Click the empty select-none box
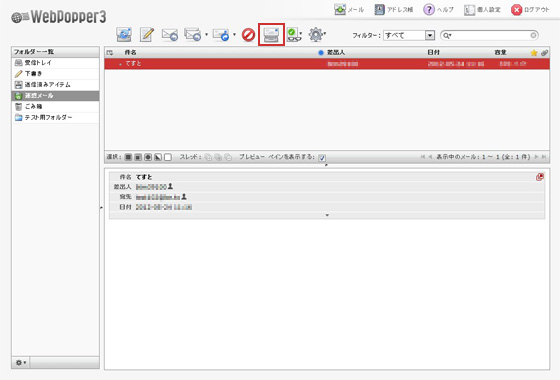The width and height of the screenshot is (560, 380). 168,157
